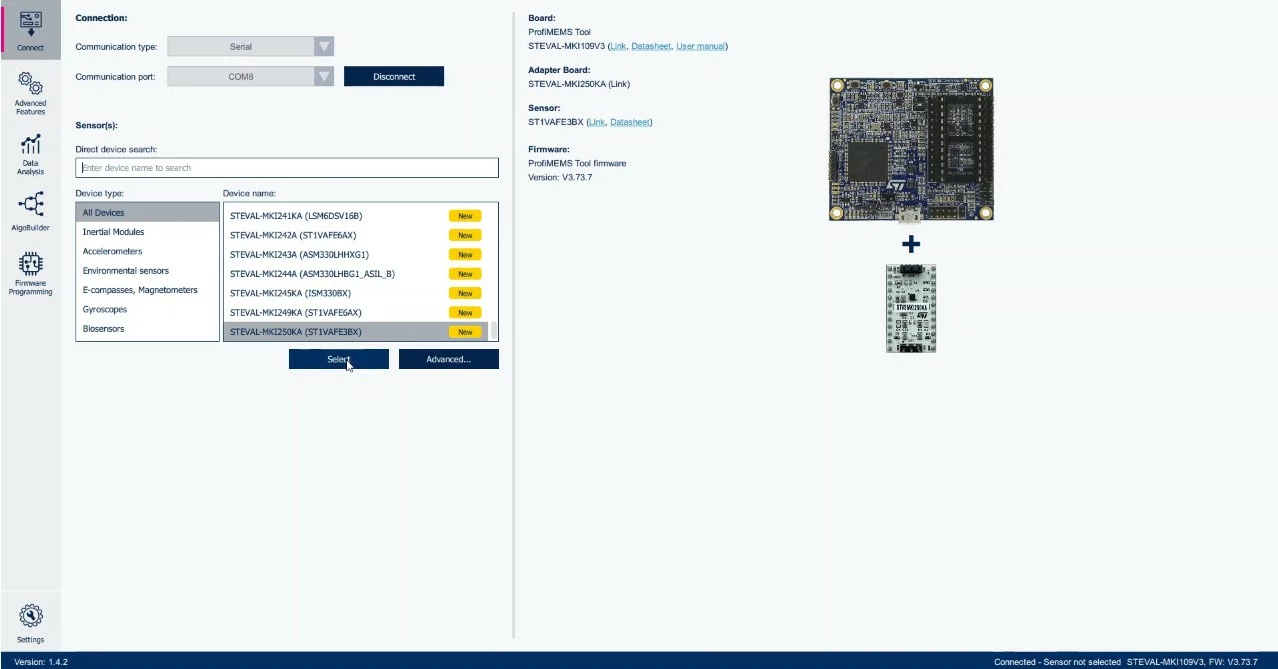Choose STEVAL-MKI242A (ST1VAFE6AX) device
Image resolution: width=1278 pixels, height=669 pixels.
pos(355,235)
